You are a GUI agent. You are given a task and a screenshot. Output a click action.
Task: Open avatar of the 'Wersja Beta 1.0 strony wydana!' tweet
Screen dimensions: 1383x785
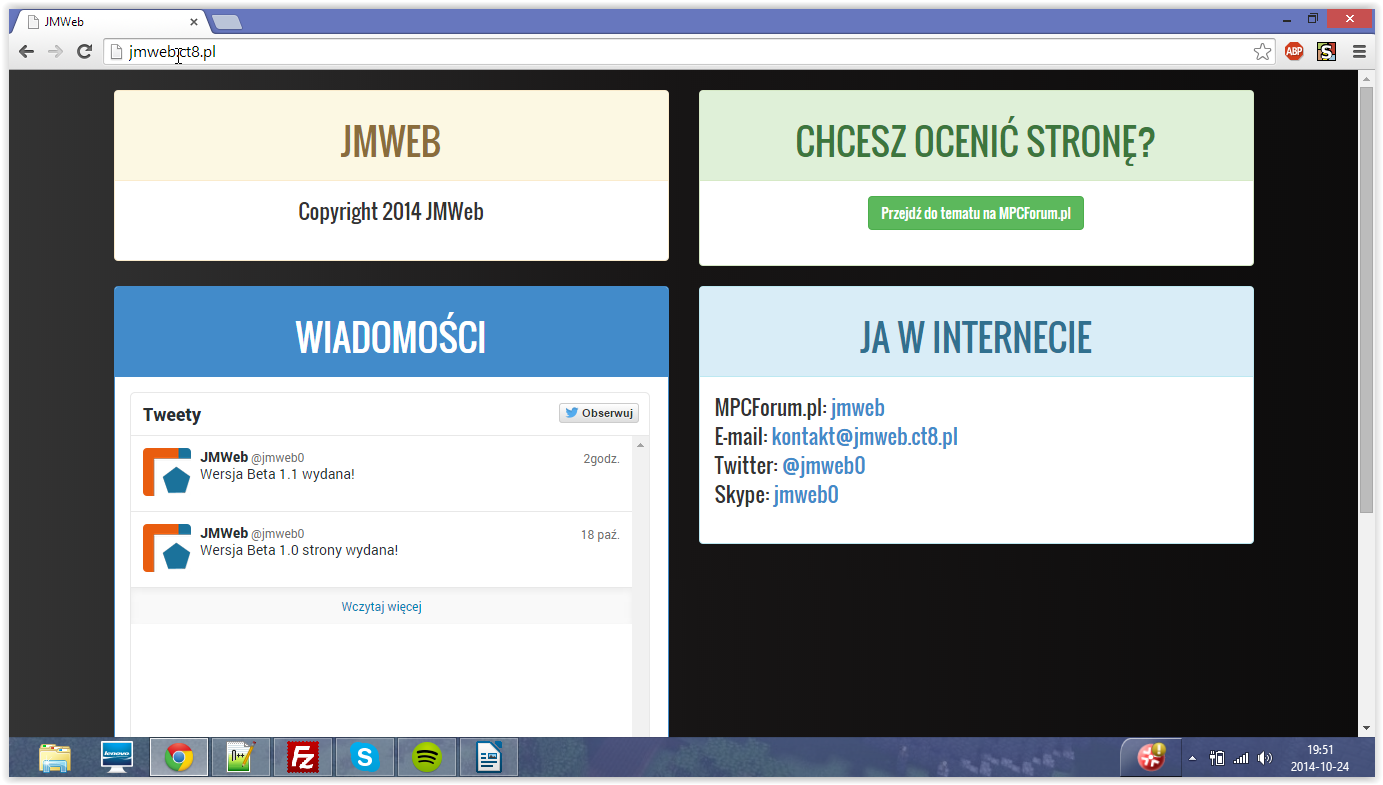pos(167,548)
